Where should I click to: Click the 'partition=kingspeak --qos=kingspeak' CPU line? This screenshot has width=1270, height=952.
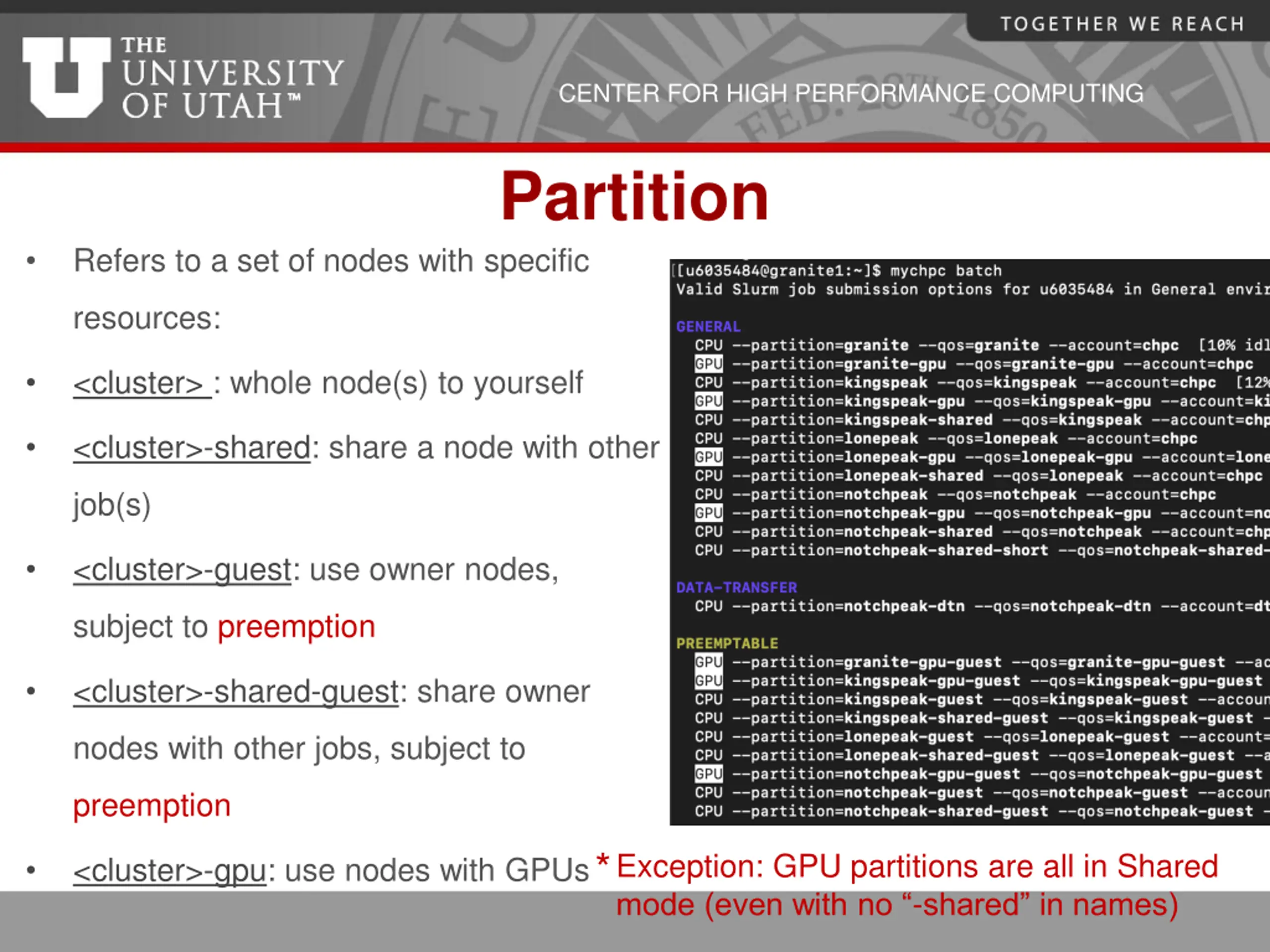[982, 383]
